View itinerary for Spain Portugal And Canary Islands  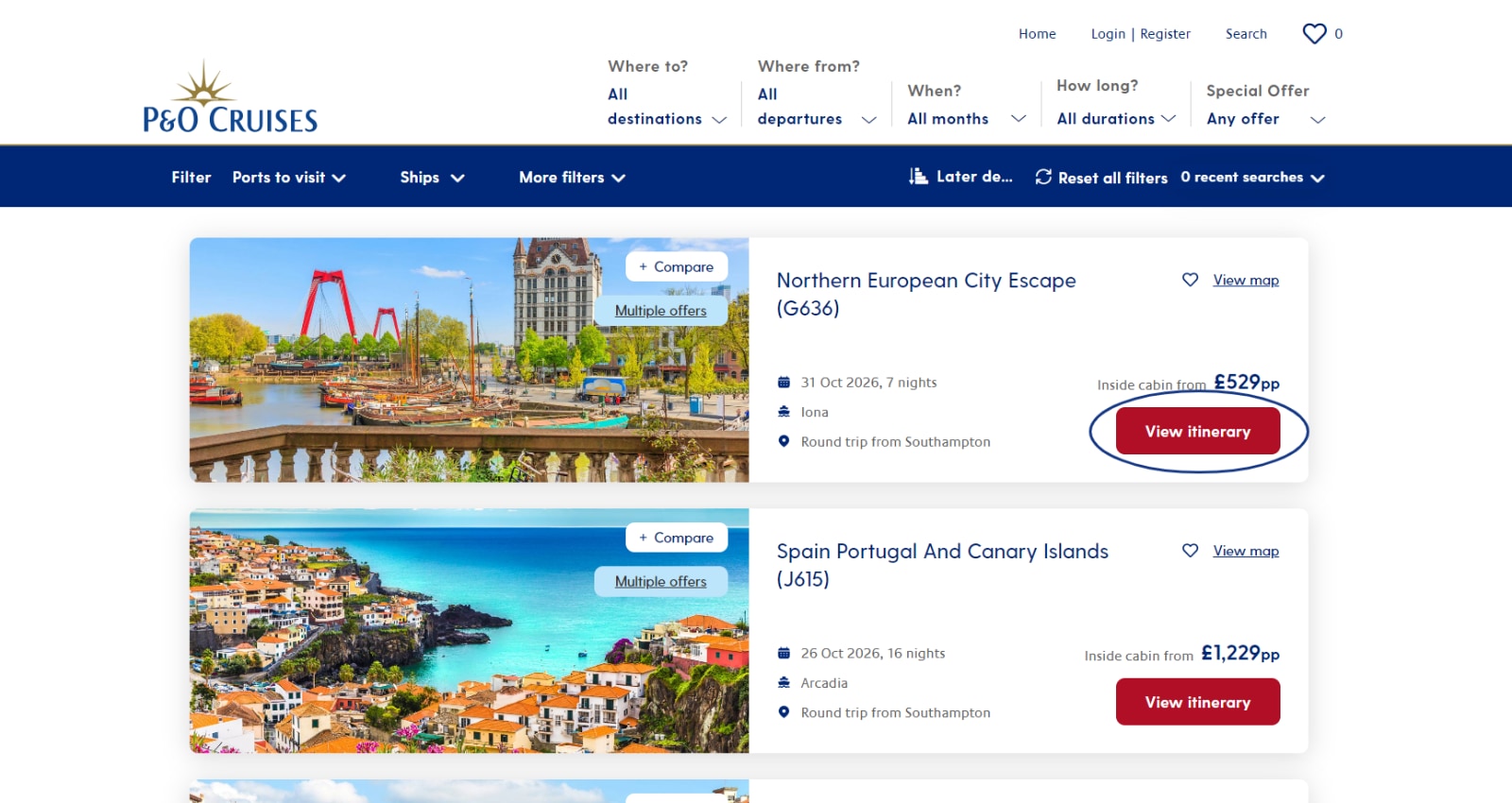pos(1197,702)
